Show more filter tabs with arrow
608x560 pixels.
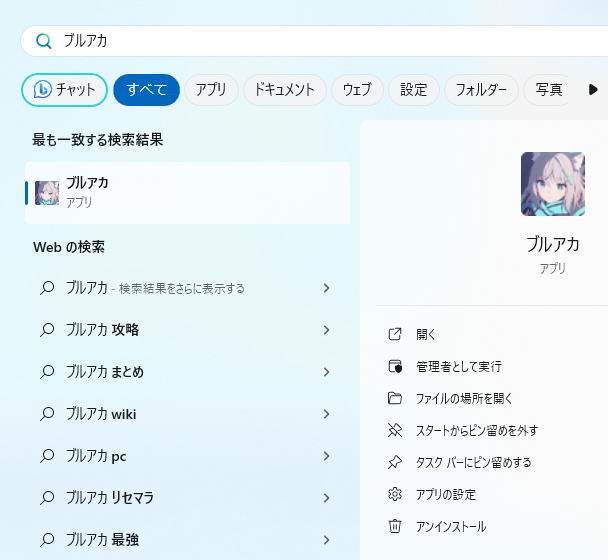tap(593, 90)
